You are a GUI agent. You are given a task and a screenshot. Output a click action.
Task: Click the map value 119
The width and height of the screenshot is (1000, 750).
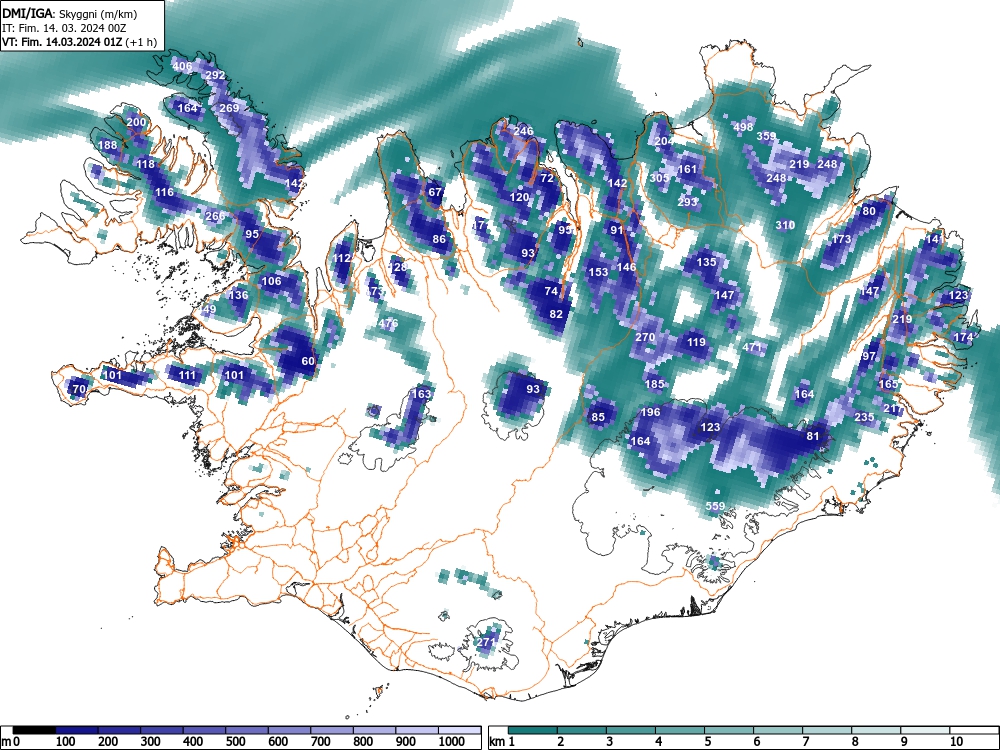point(696,342)
